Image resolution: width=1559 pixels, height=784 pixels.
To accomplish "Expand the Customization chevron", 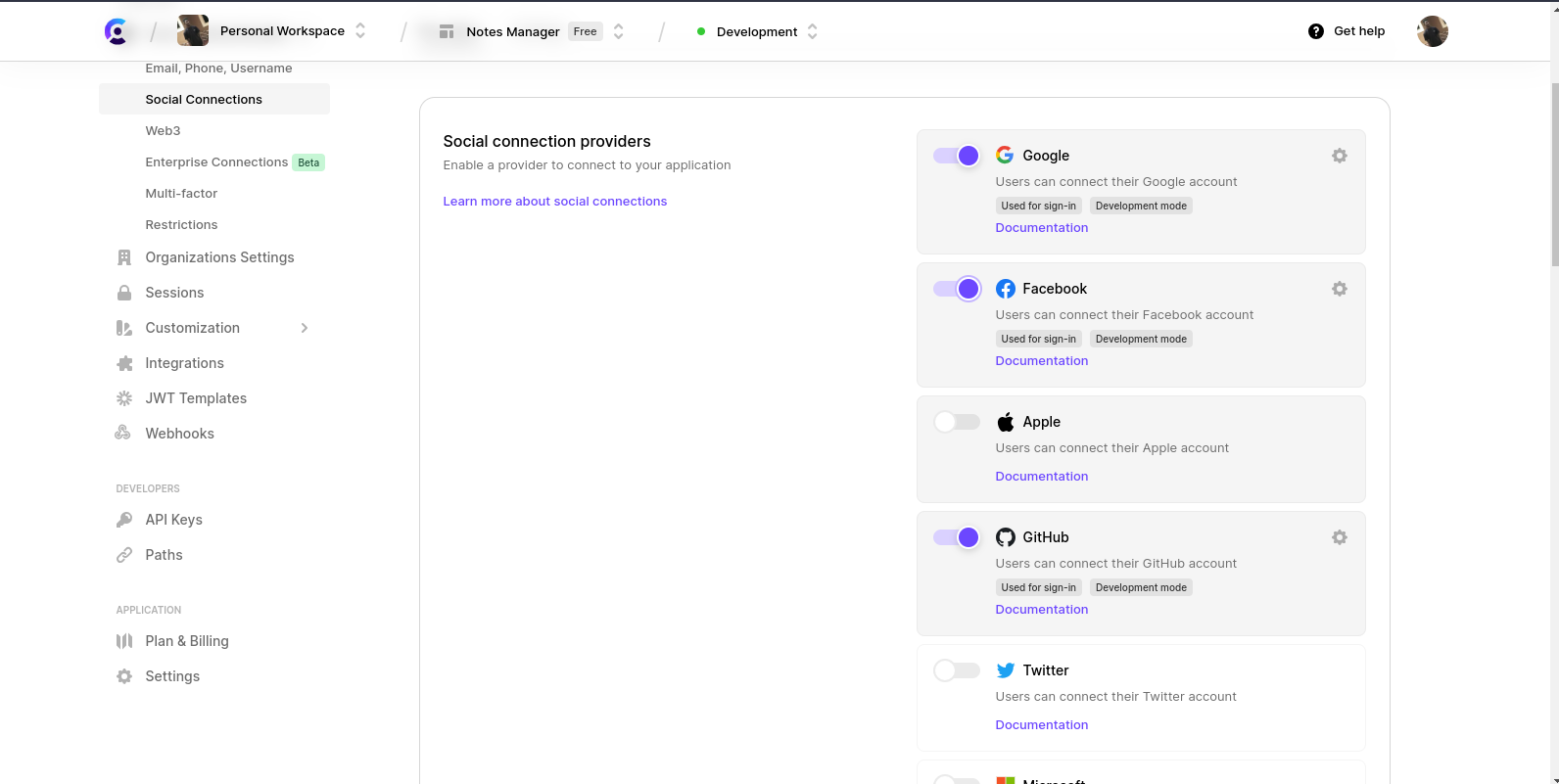I will coord(305,328).
